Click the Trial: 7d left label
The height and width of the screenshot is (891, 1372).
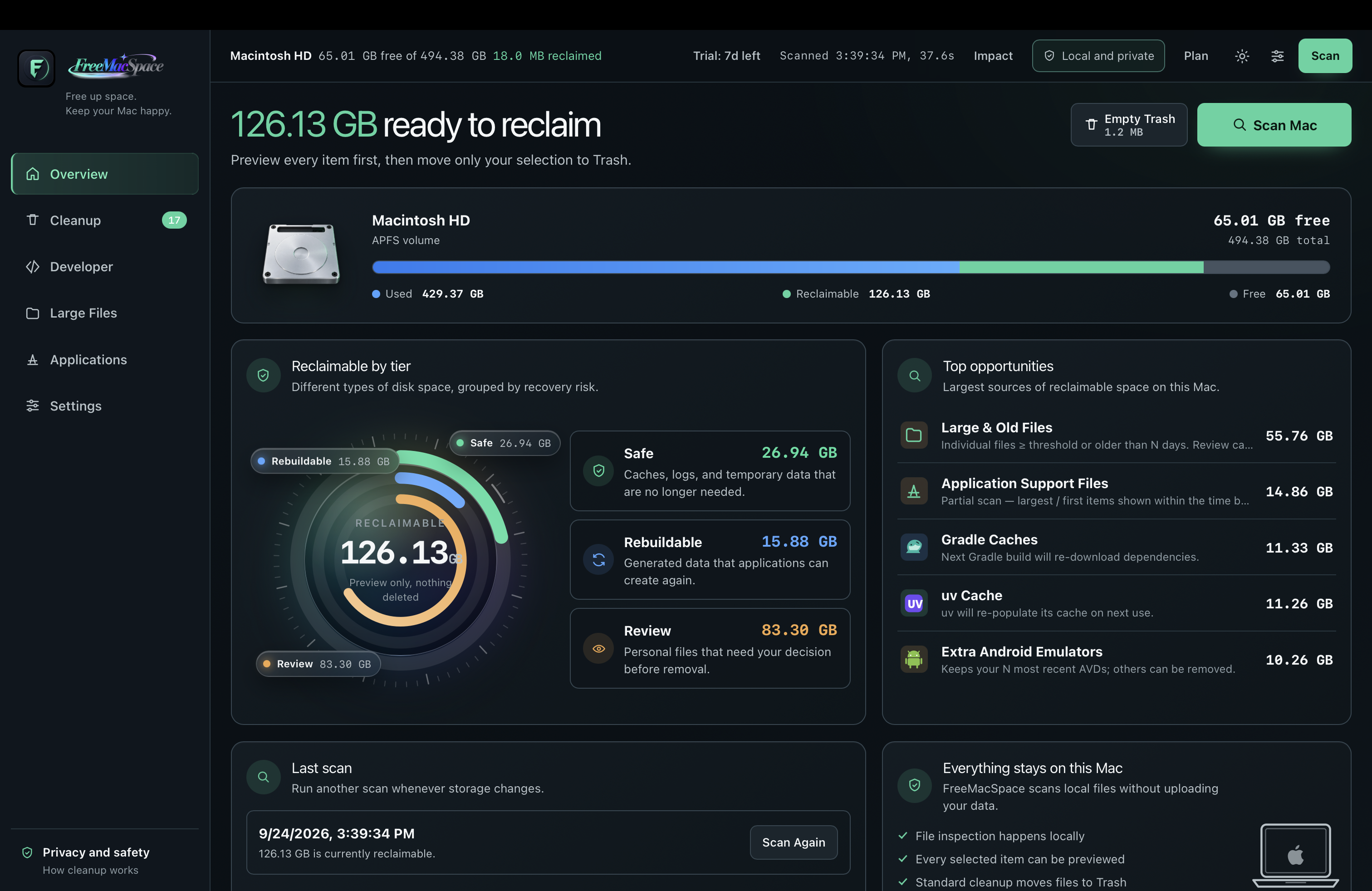[726, 56]
